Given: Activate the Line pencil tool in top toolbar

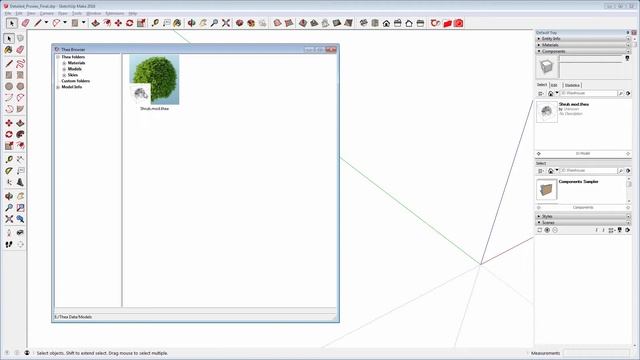Looking at the screenshot, I should (38, 23).
